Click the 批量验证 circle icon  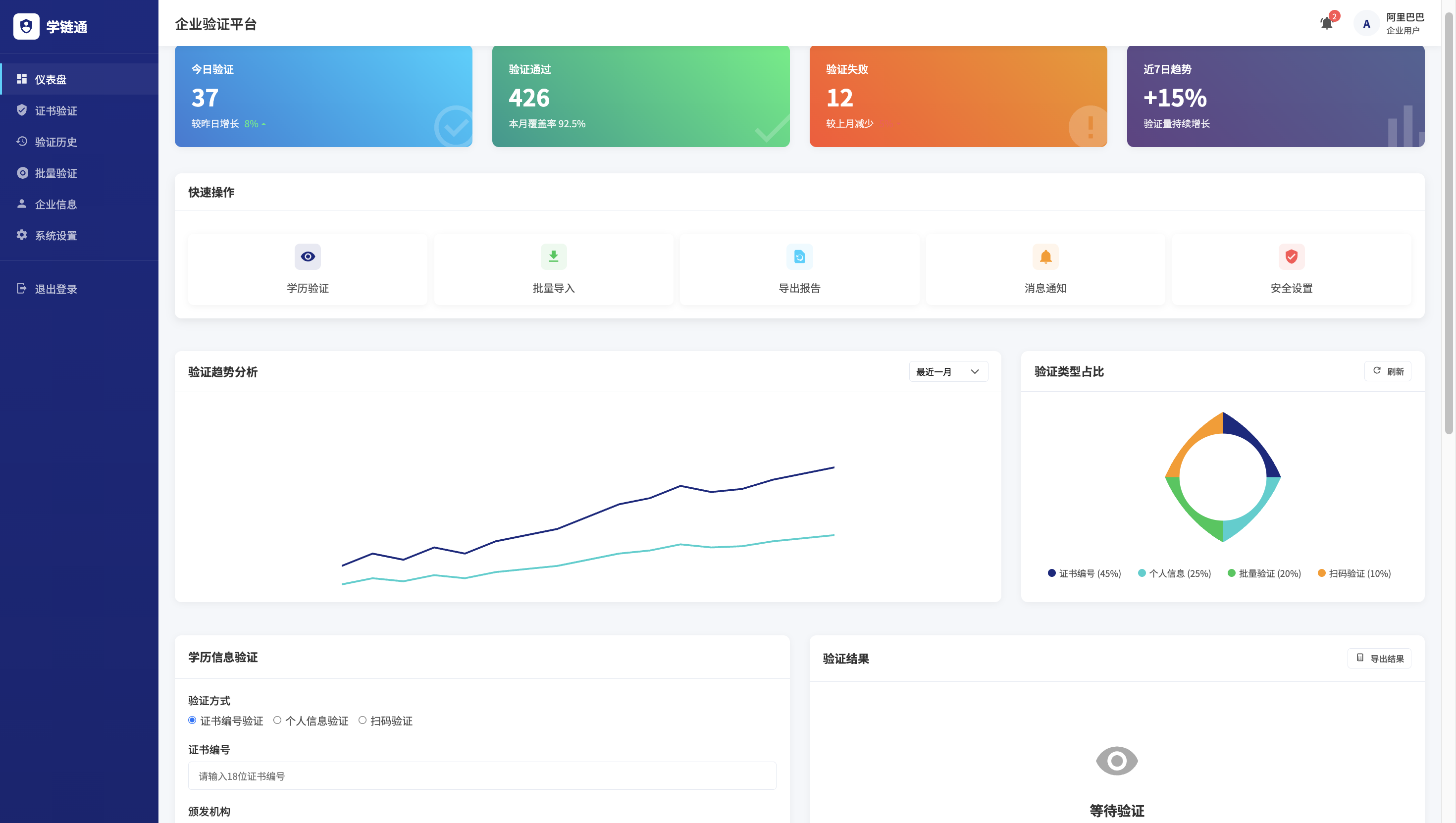click(22, 173)
